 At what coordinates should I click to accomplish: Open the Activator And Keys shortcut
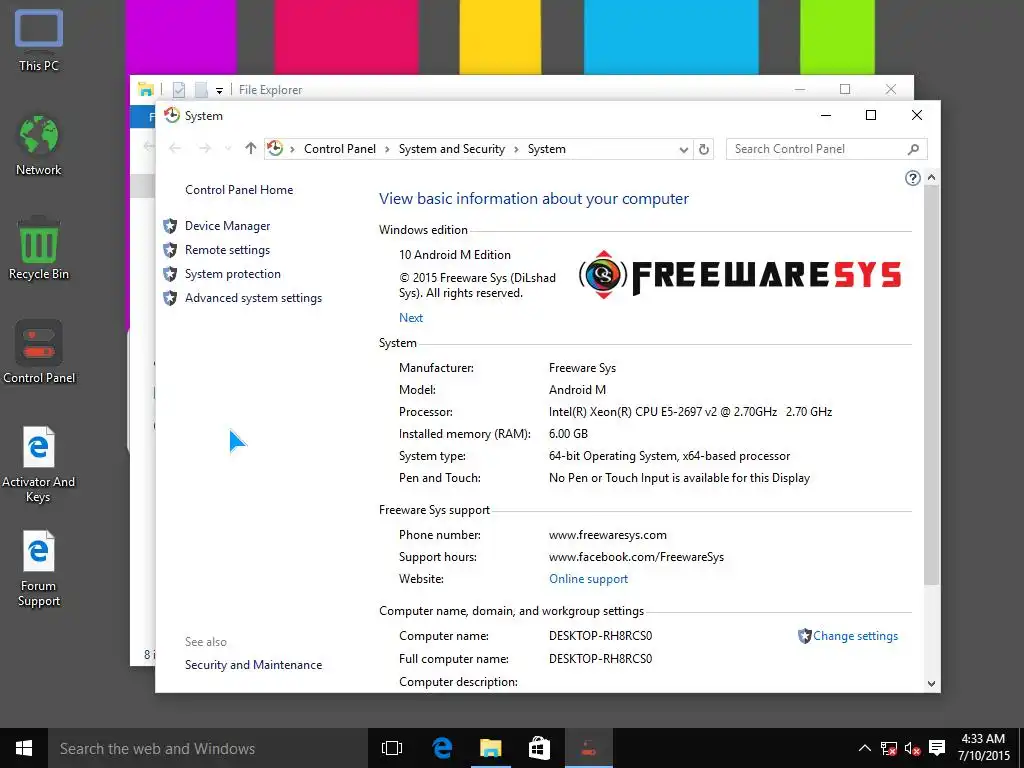coord(39,464)
